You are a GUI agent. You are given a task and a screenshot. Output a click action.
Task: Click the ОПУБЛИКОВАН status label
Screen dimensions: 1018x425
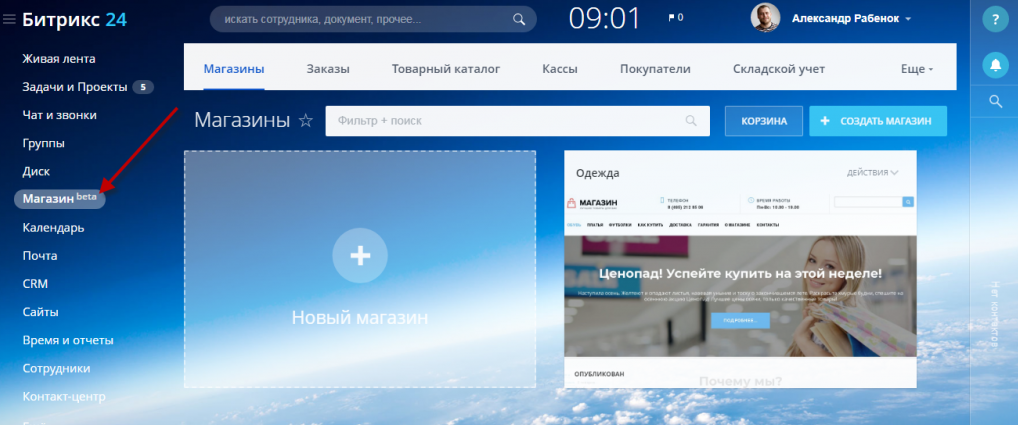(599, 374)
